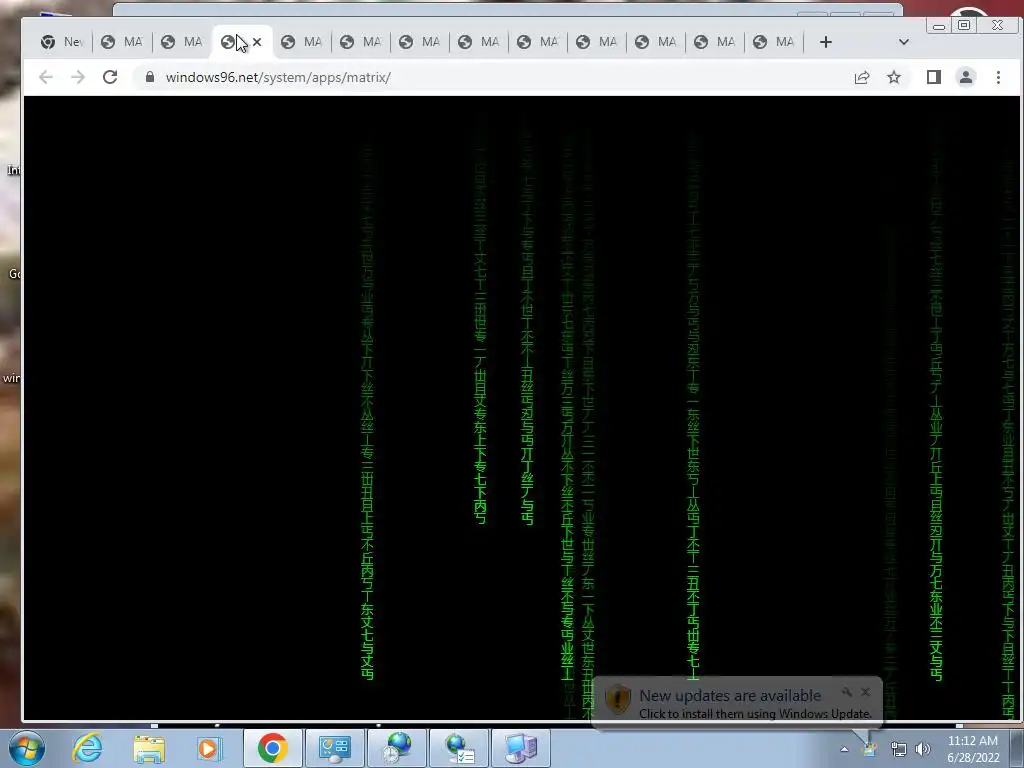
Task: Switch to the first MA tab after New Tab
Action: pyautogui.click(x=122, y=42)
